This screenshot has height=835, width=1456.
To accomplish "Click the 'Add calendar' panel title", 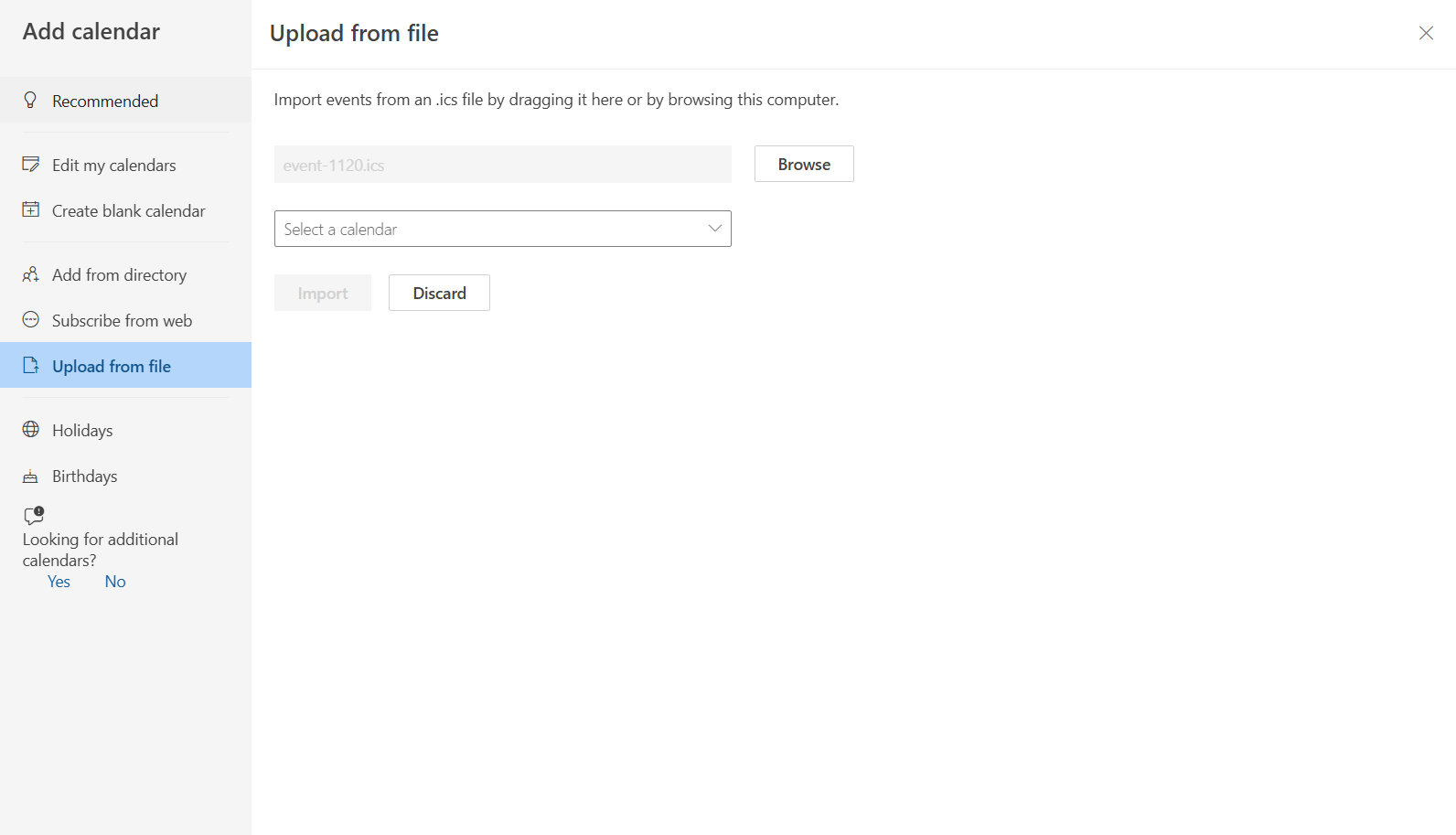I will pos(91,31).
